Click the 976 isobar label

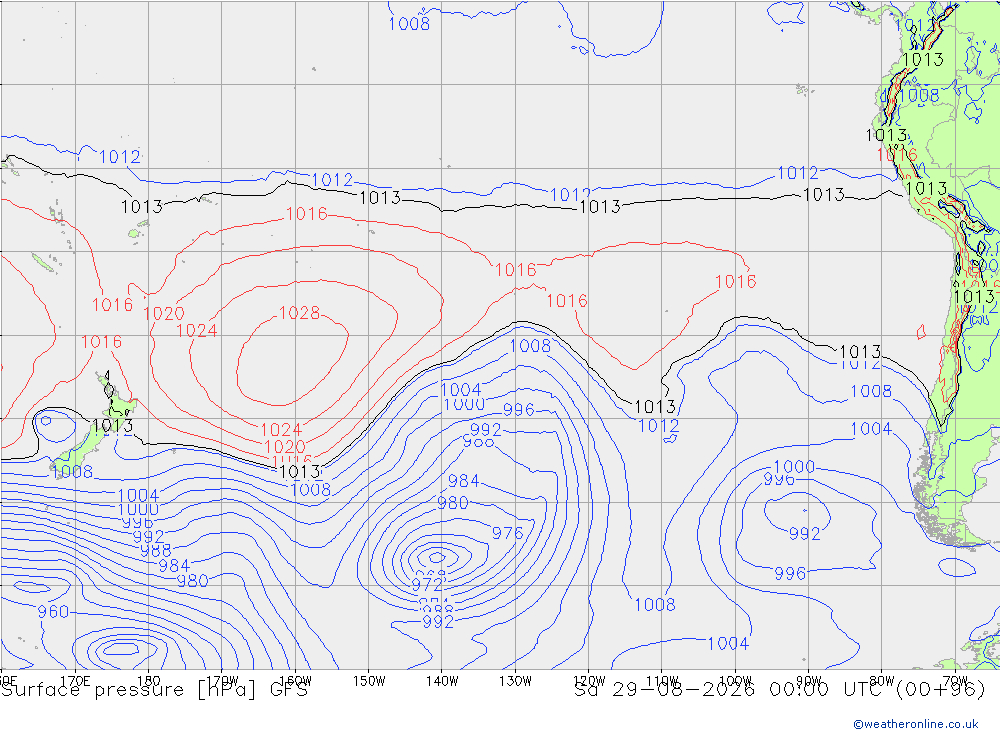tap(507, 533)
